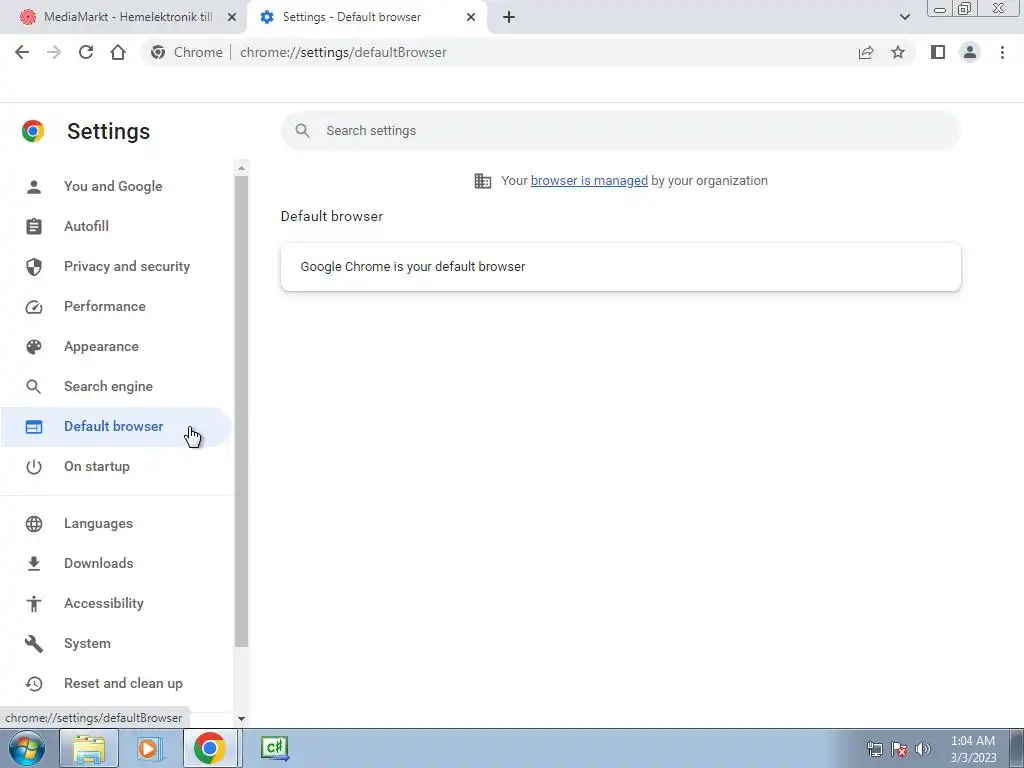This screenshot has width=1024, height=768.
Task: Click the Chrome taskbar icon
Action: (210, 748)
